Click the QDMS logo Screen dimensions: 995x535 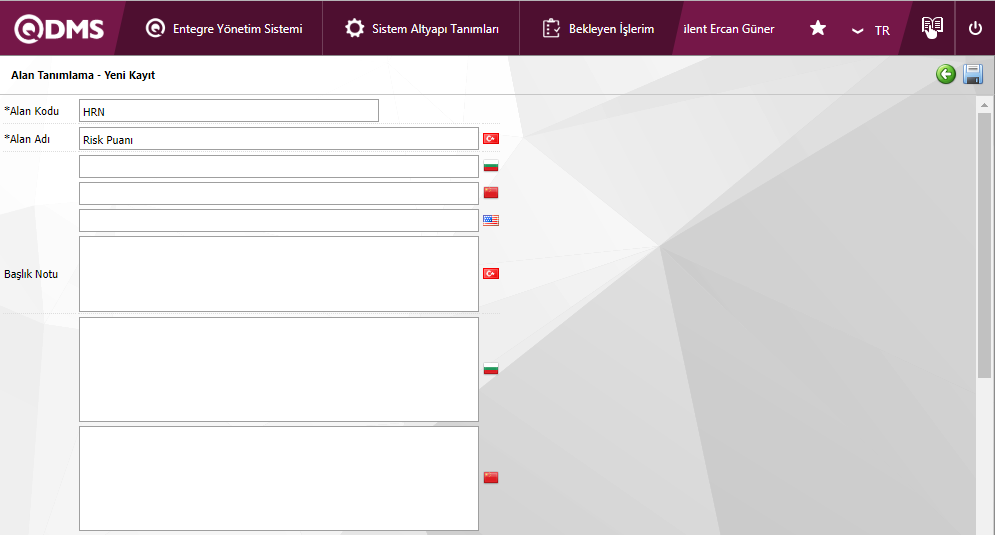tap(59, 28)
